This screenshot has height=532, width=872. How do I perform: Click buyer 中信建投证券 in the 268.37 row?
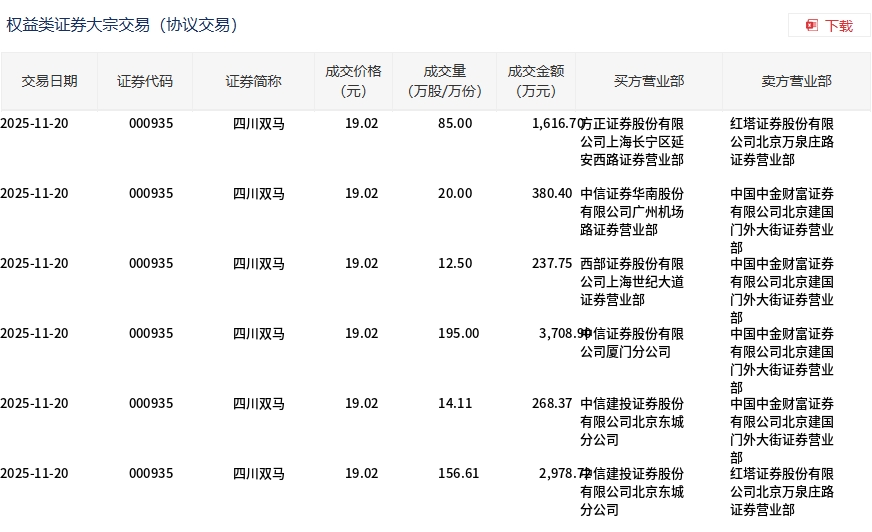[x=632, y=422]
